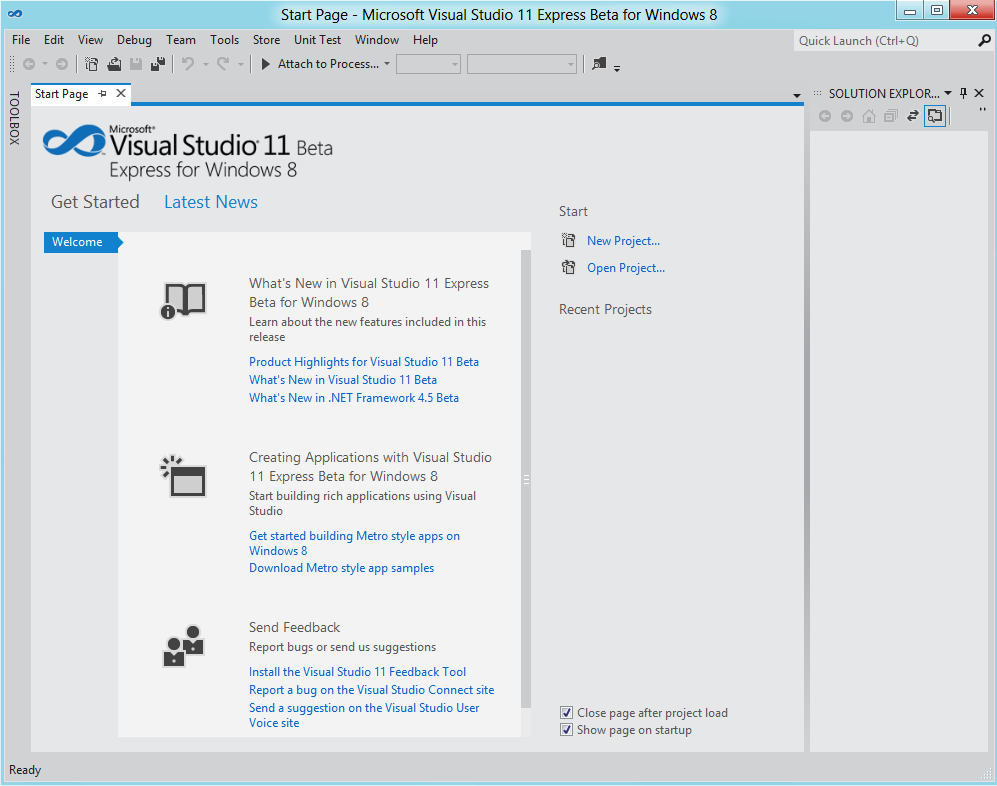Switch to the Latest News tab
The image size is (997, 786).
pyautogui.click(x=210, y=202)
